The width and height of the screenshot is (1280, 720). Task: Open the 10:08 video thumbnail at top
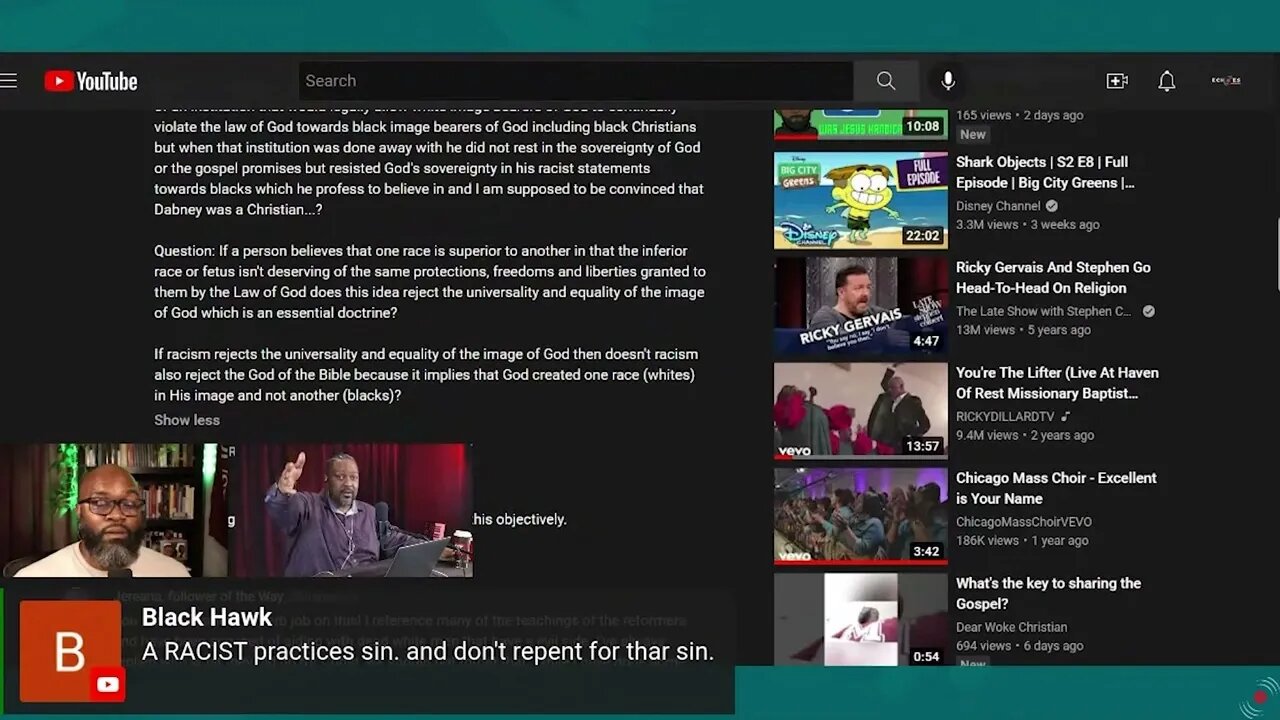point(861,123)
